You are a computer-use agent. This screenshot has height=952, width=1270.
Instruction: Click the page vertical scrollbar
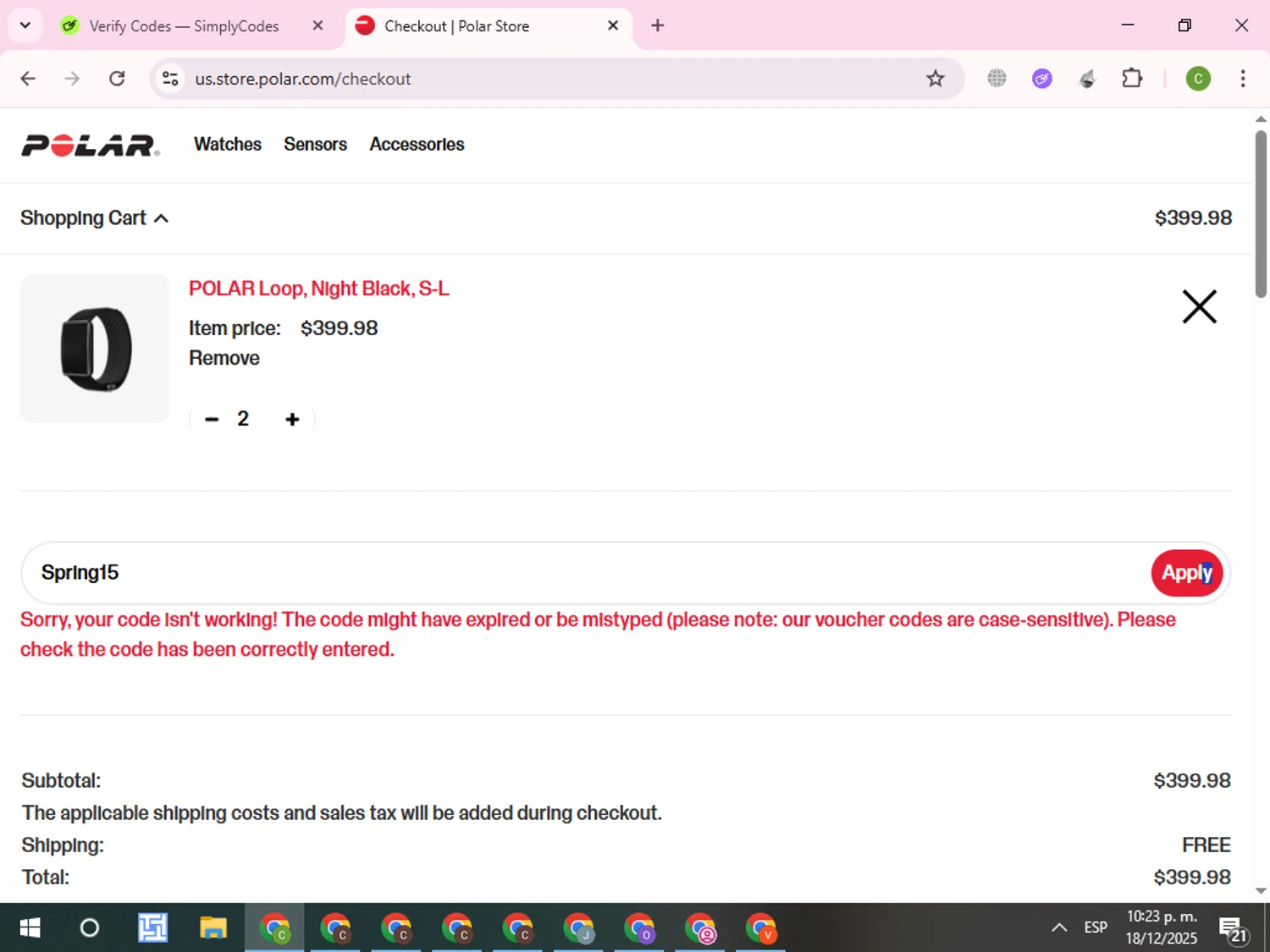tap(1261, 215)
